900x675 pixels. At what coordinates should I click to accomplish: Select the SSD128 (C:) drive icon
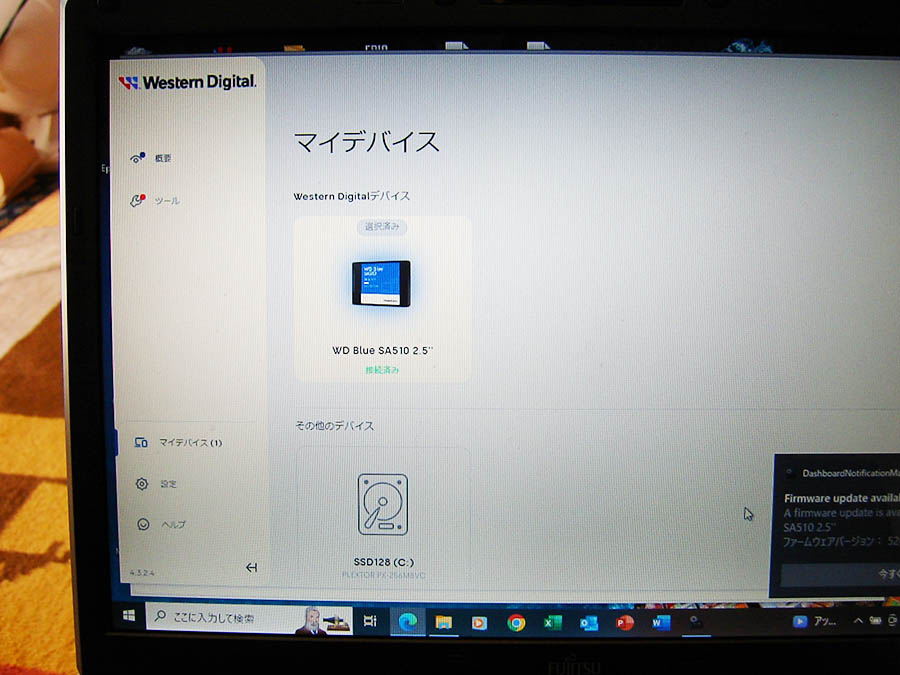point(382,504)
